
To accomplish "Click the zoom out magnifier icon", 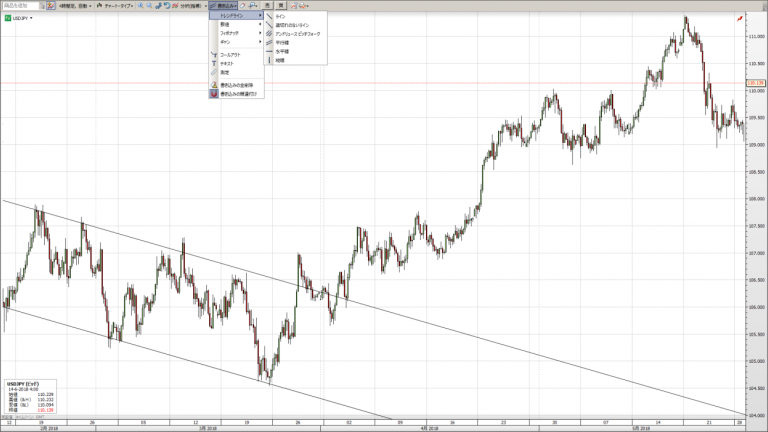I will tap(149, 6).
